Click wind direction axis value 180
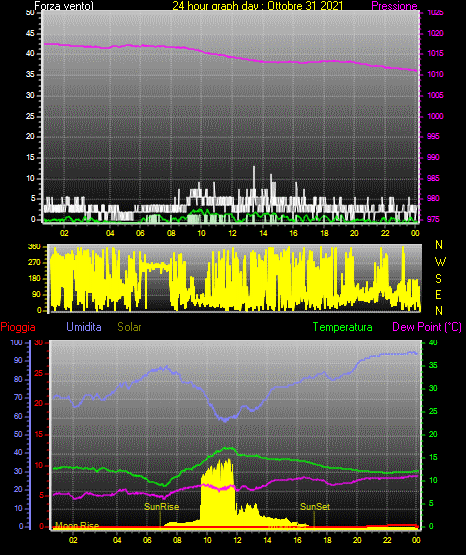Viewport: 466px width, 555px height. 34,279
